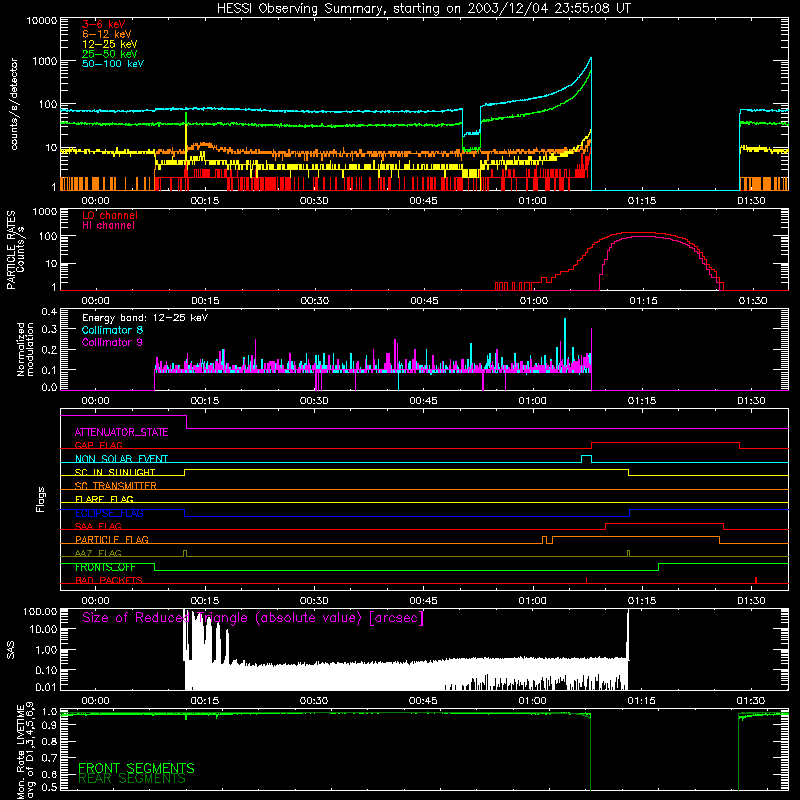Click the SAS axis label
The width and height of the screenshot is (800, 800).
11,650
